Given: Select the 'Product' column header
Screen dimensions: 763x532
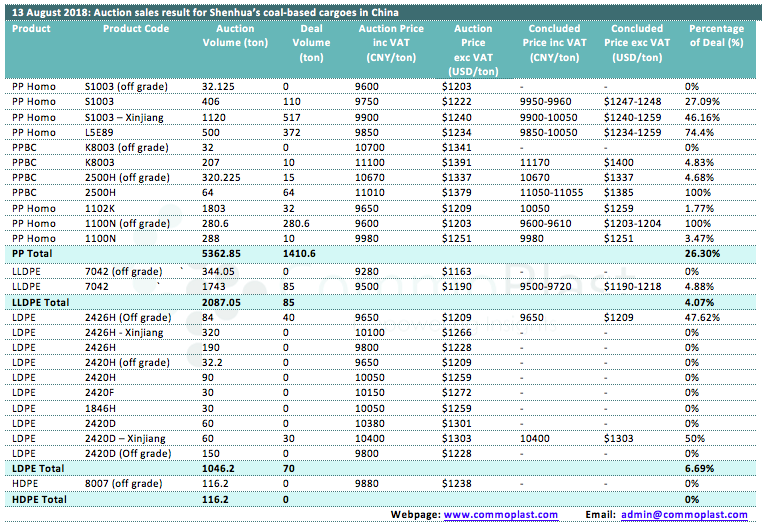Looking at the screenshot, I should tap(31, 29).
